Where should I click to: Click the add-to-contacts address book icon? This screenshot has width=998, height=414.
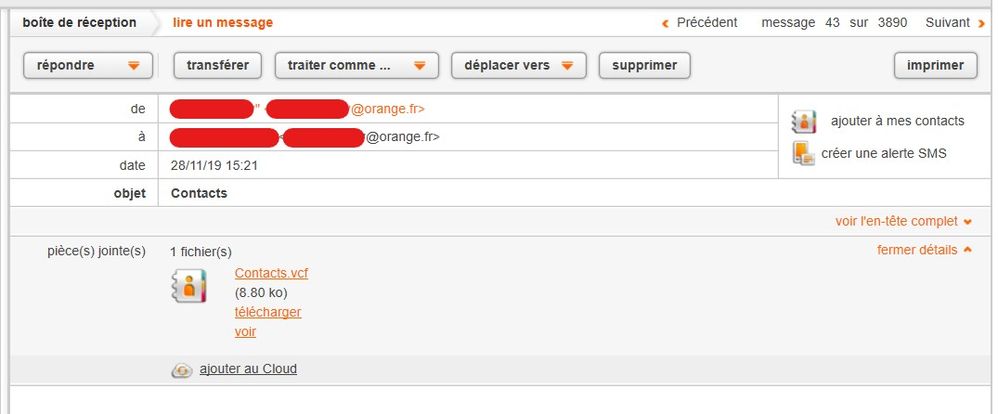click(804, 121)
